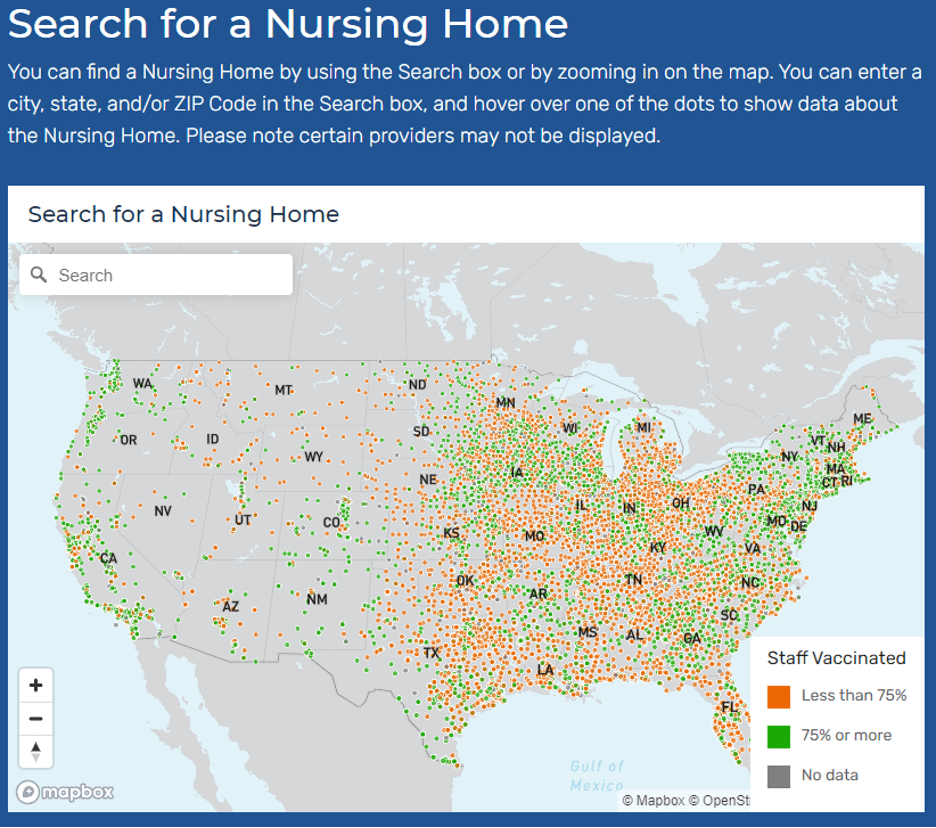Click the MT state label on map
The image size is (936, 828).
click(x=284, y=390)
